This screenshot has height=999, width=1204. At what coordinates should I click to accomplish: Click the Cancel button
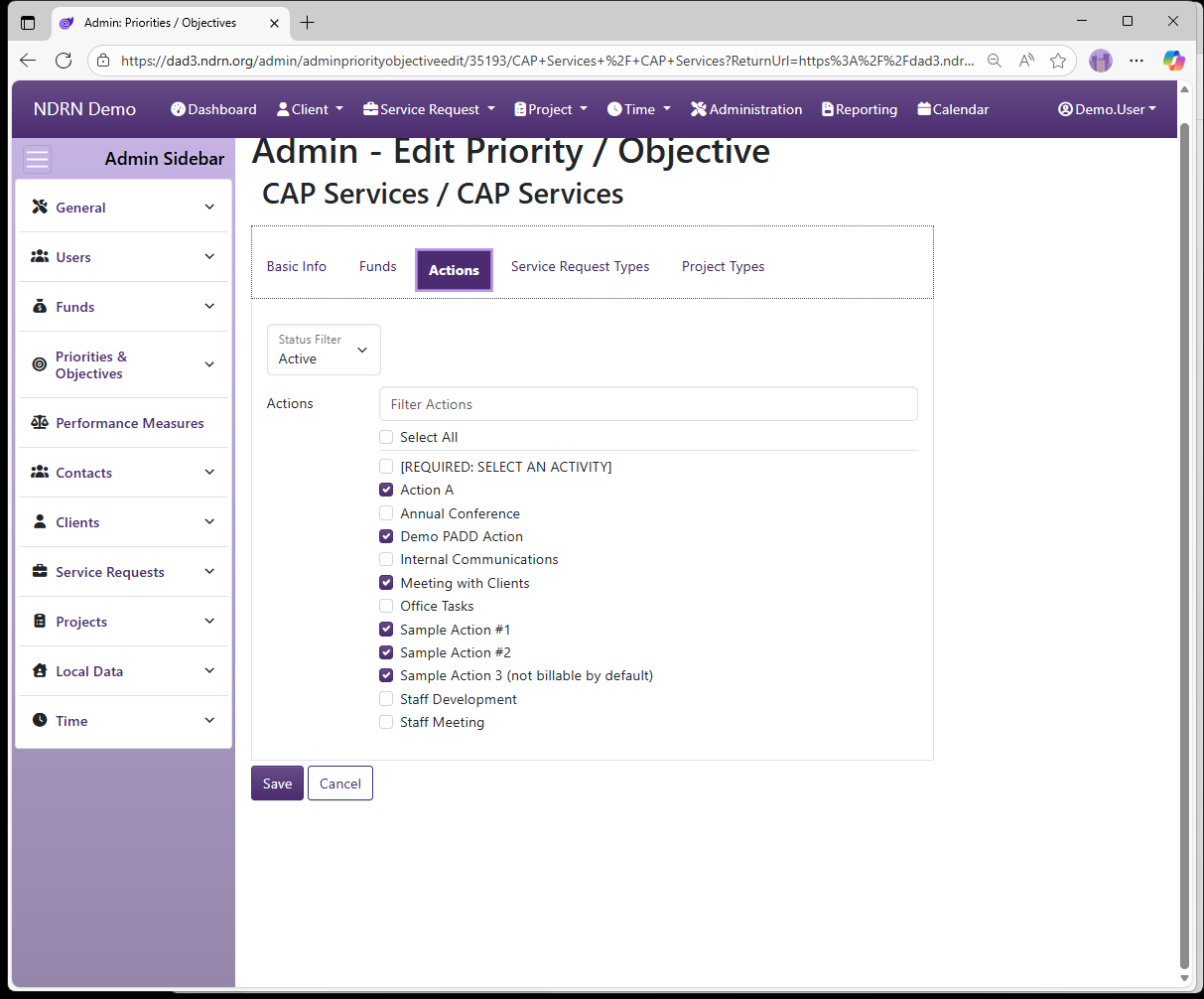coord(340,784)
